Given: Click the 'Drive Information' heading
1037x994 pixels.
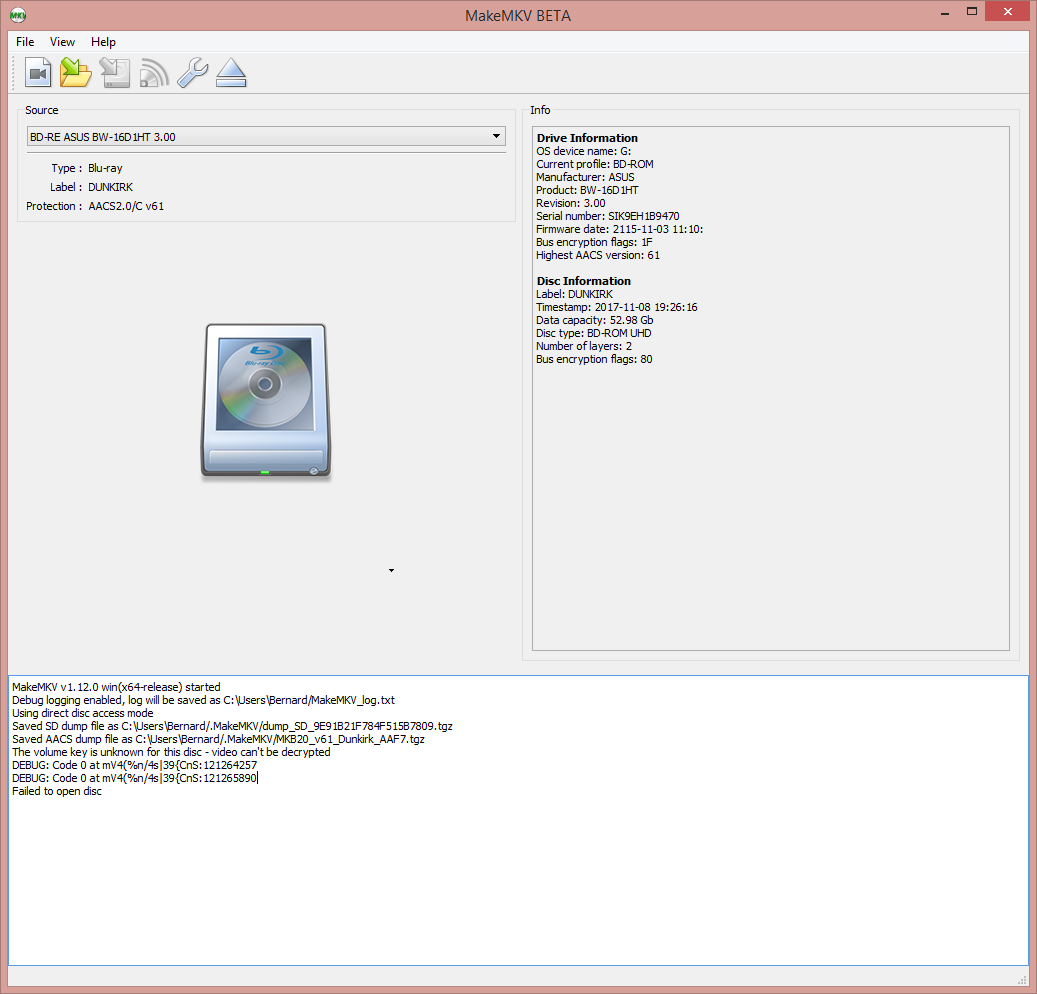Looking at the screenshot, I should (587, 138).
